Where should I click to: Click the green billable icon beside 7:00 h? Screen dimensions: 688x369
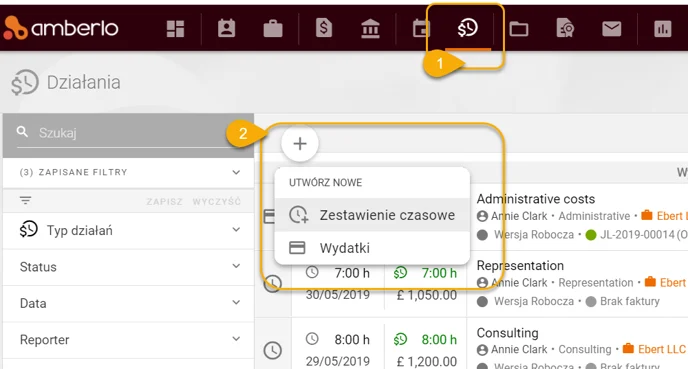400,273
